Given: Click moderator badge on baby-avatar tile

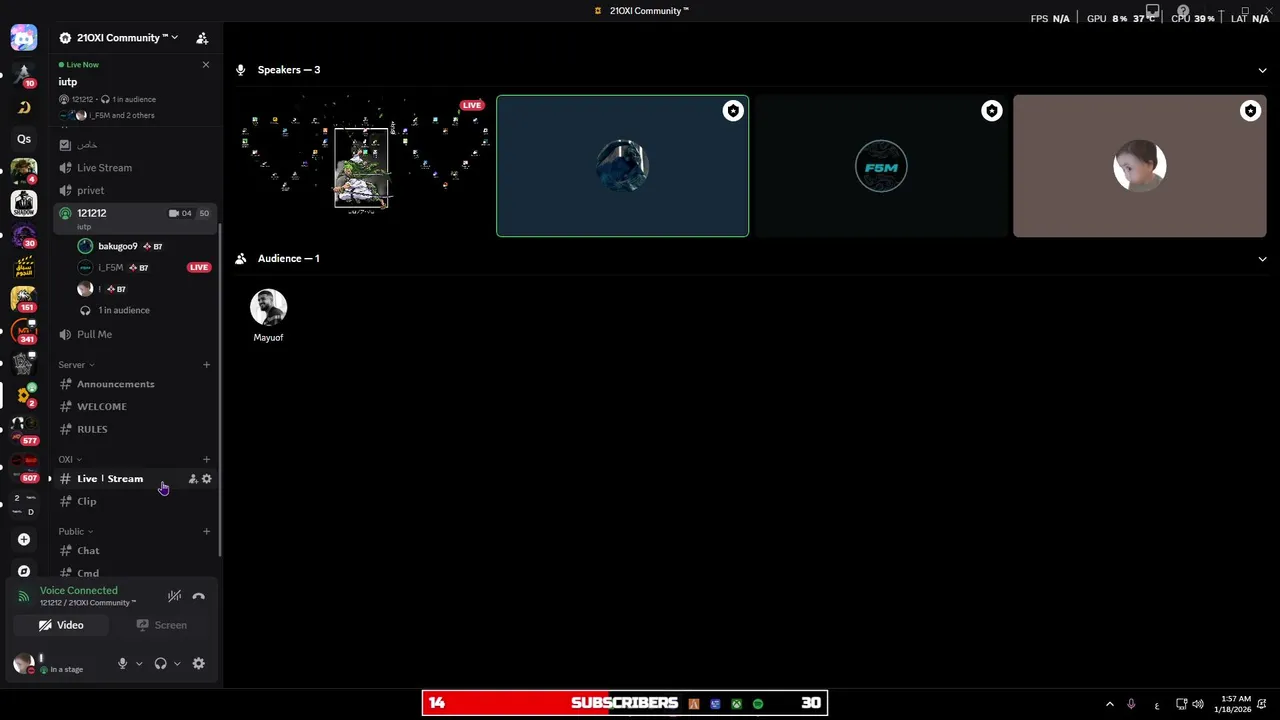Looking at the screenshot, I should point(1250,111).
